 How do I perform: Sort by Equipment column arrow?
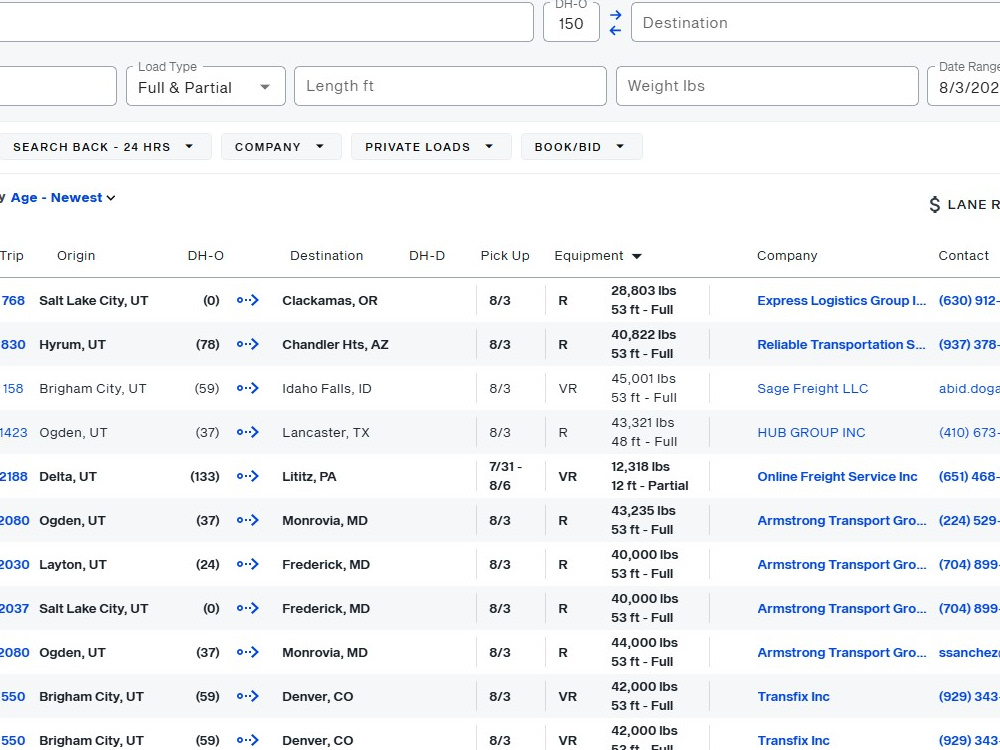636,256
